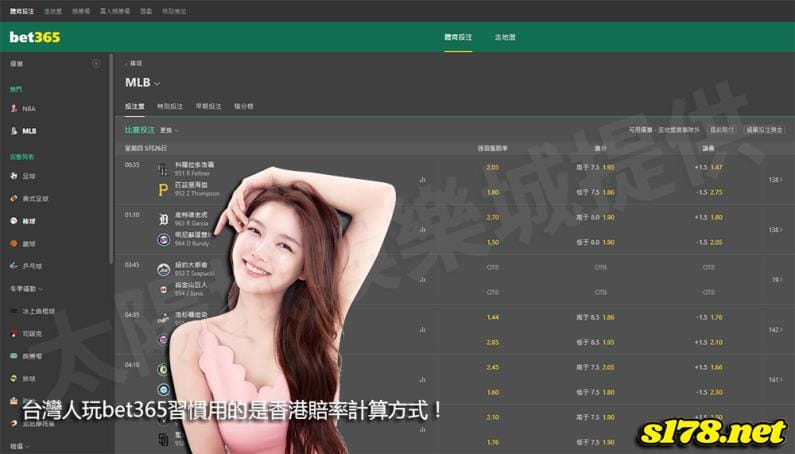Screen dimensions: 795x454
Task: Select money line odds 2.45 in 04:10 game
Action: (492, 367)
